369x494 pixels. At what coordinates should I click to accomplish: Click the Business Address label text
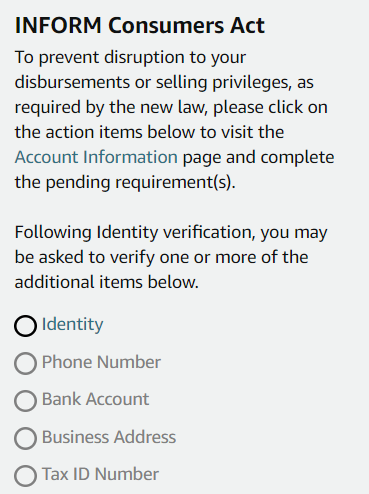[109, 437]
